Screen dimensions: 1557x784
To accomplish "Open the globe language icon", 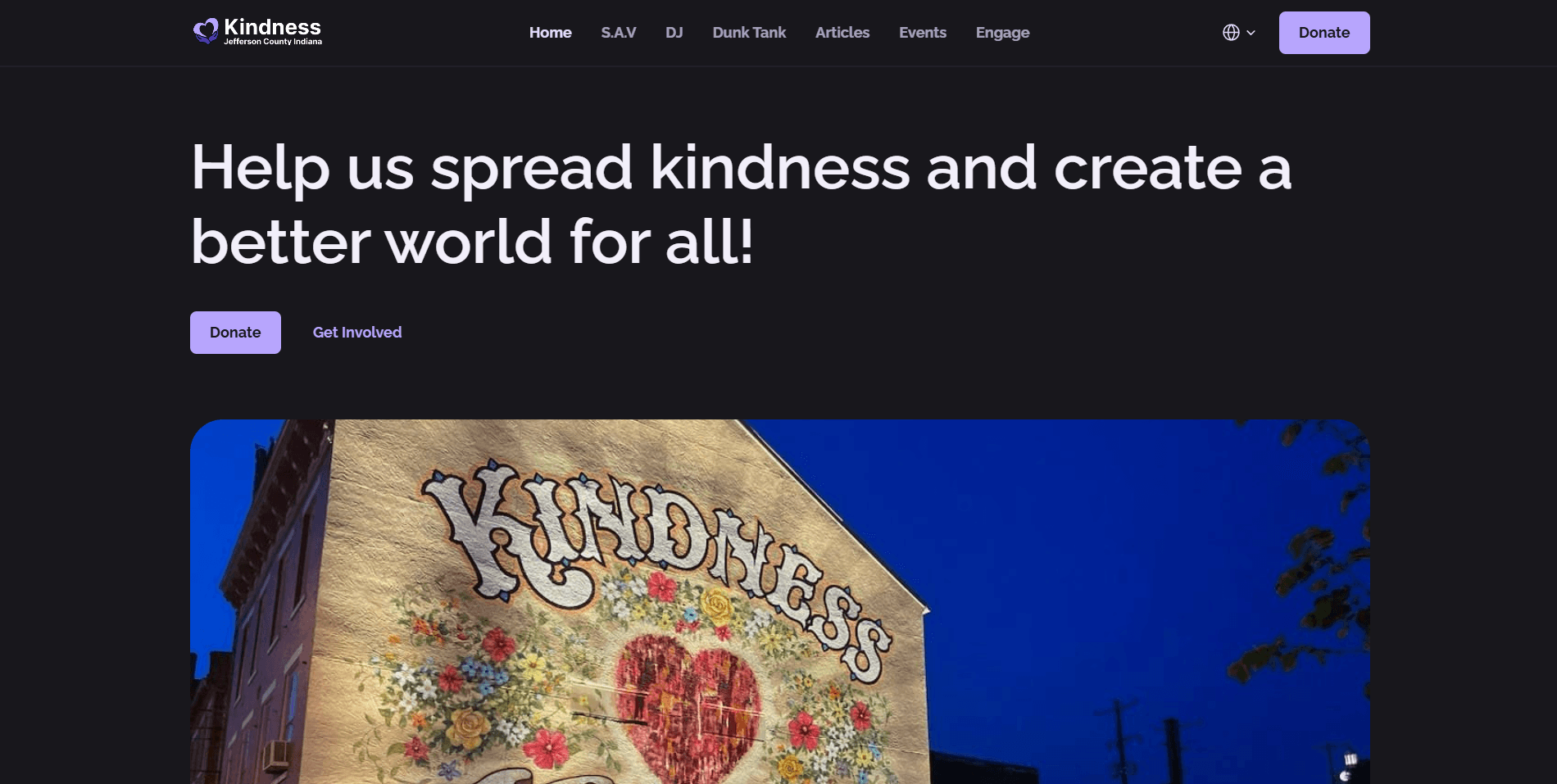I will (x=1231, y=33).
